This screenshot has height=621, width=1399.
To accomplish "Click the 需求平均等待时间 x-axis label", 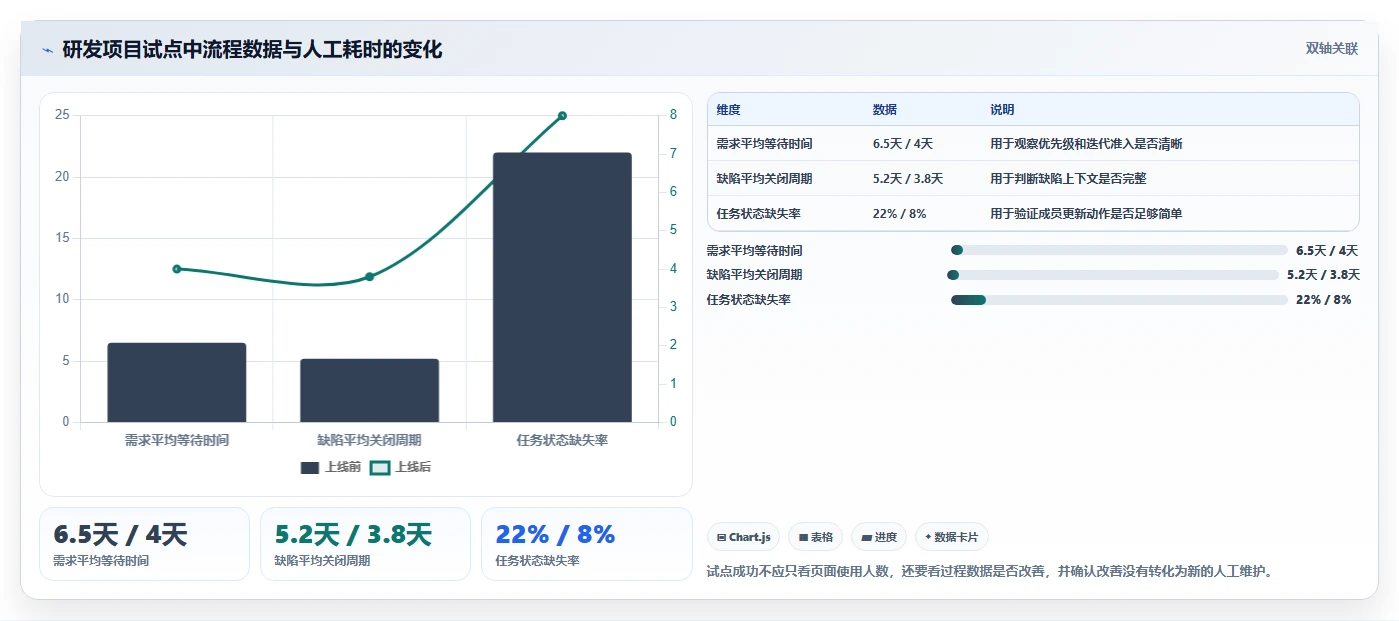I will click(177, 440).
